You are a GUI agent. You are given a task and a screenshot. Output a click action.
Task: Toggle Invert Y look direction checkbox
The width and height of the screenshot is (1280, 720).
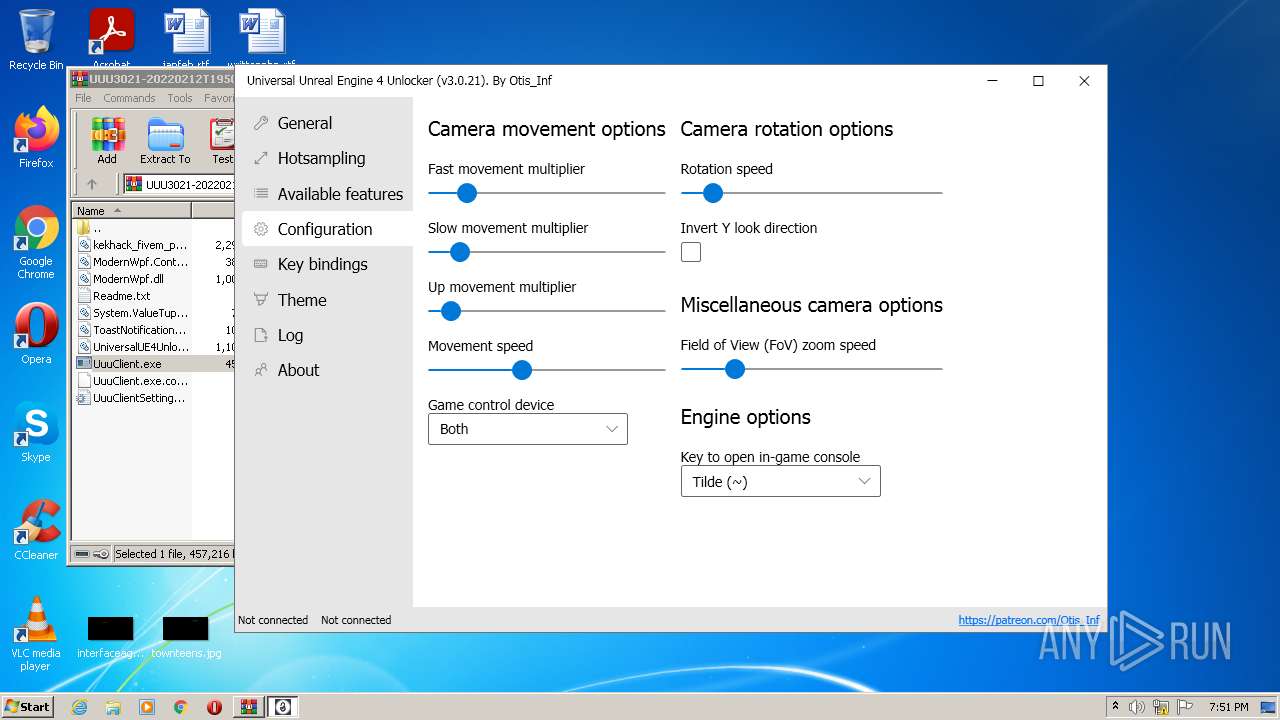[691, 252]
